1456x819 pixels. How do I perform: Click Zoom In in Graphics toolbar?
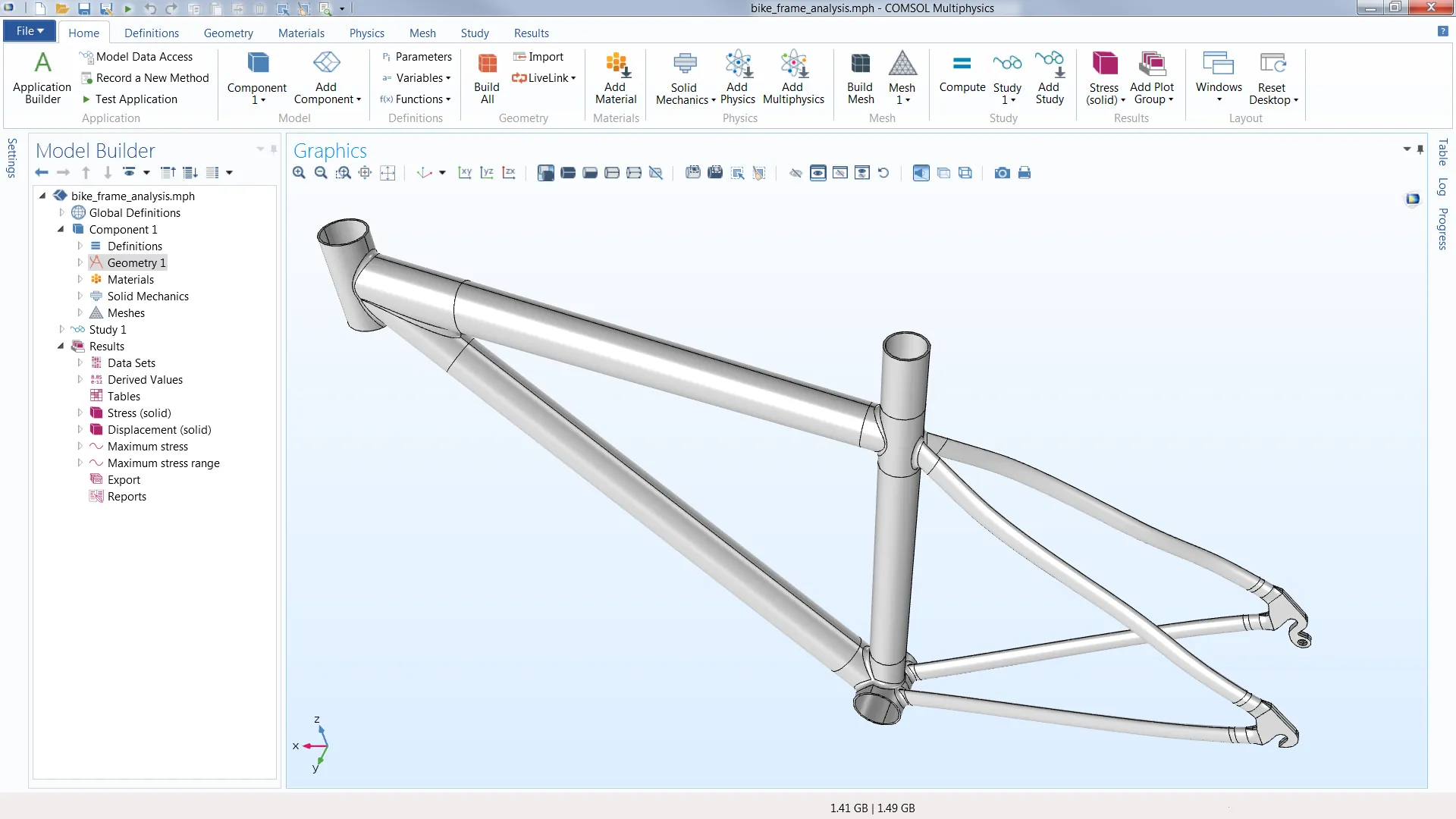tap(300, 173)
